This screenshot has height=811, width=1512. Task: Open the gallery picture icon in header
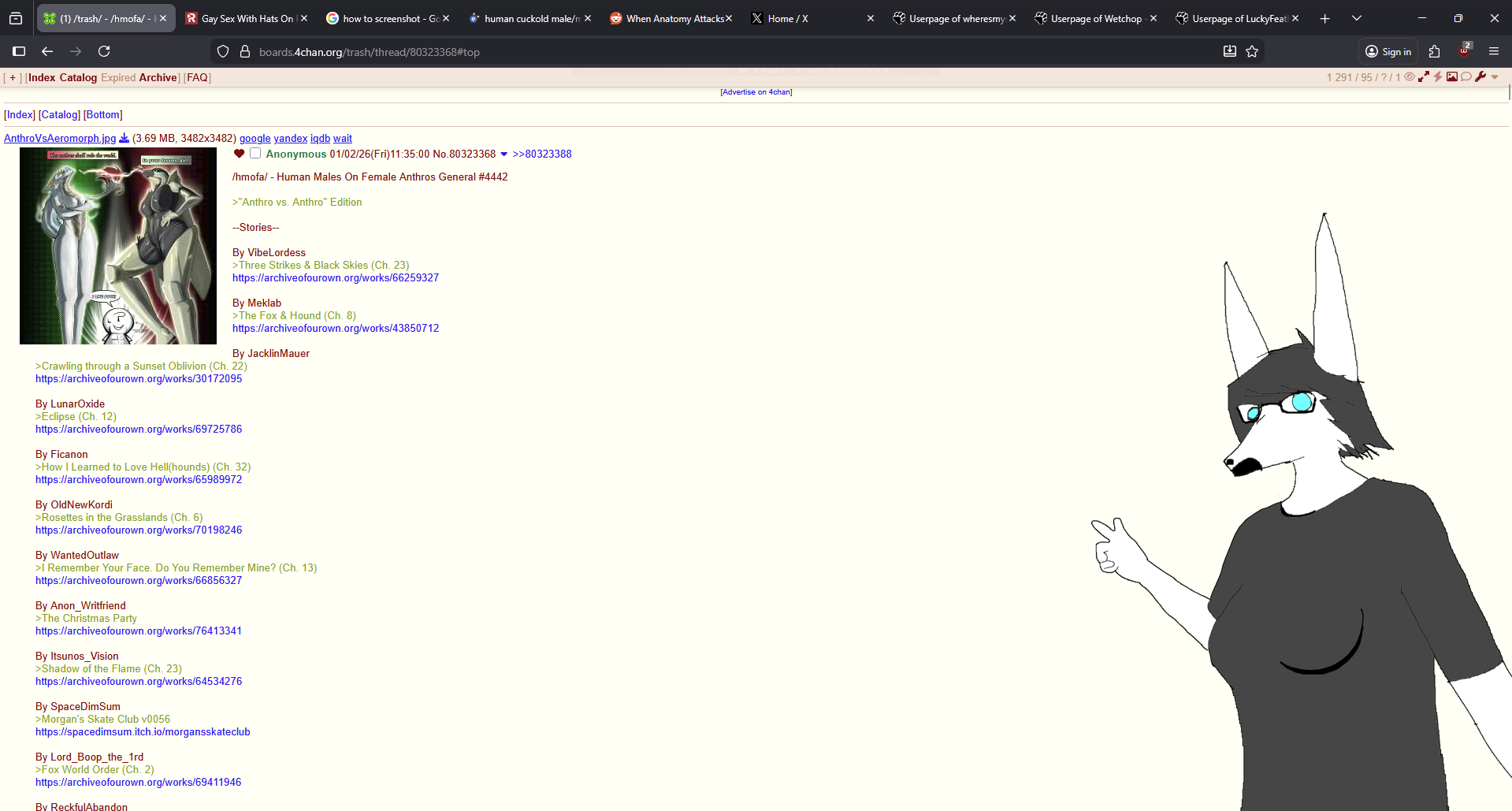[1451, 76]
